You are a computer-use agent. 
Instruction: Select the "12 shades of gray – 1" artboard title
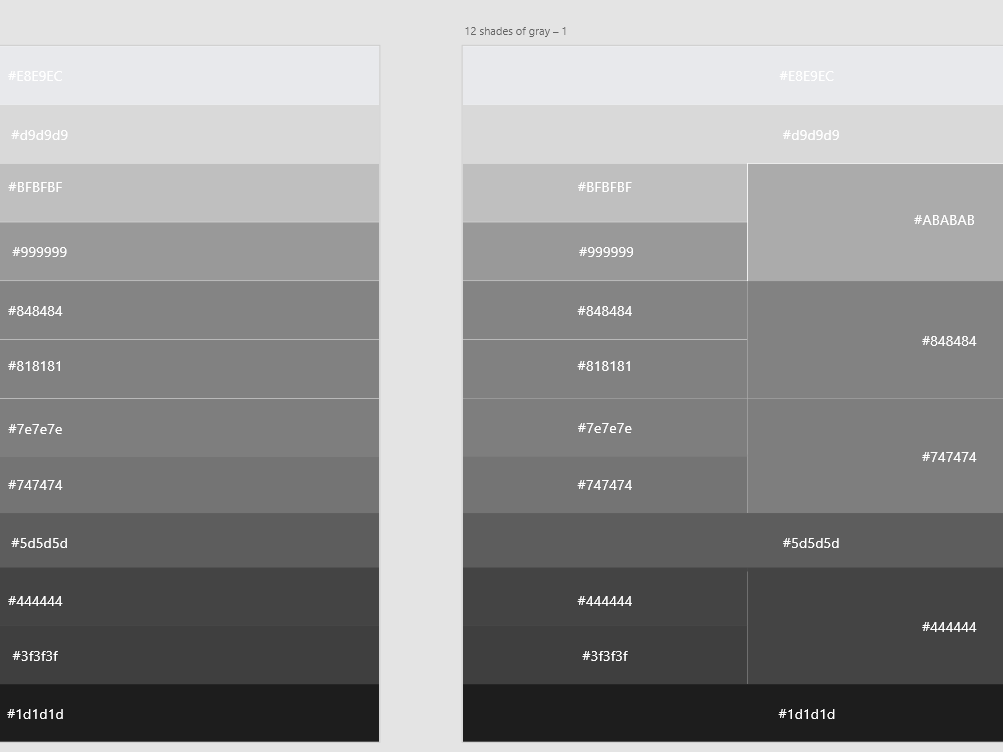tap(515, 31)
